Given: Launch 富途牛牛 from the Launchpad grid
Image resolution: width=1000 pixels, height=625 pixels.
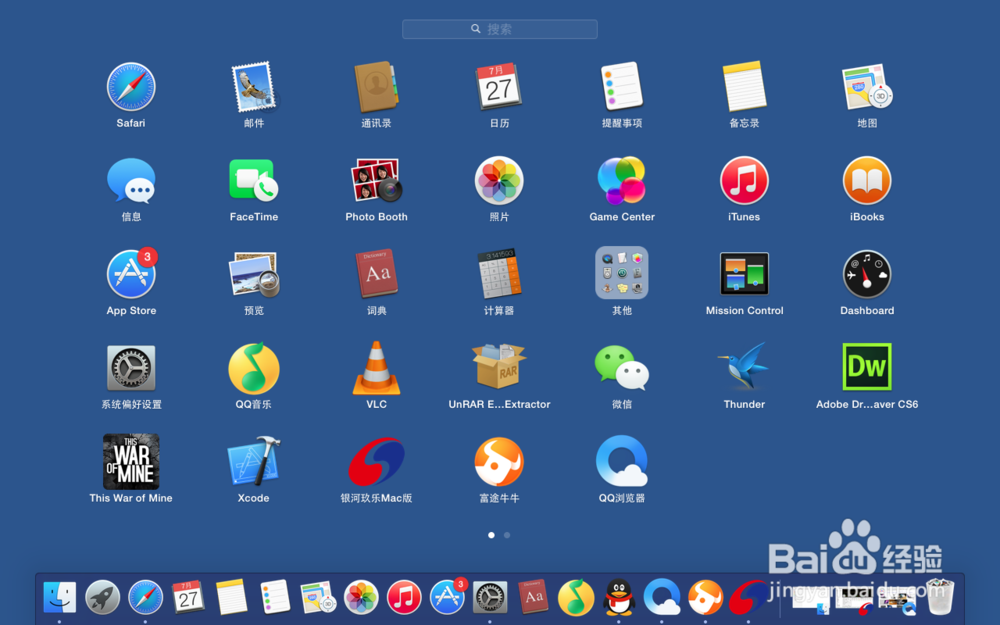Looking at the screenshot, I should pyautogui.click(x=499, y=462).
